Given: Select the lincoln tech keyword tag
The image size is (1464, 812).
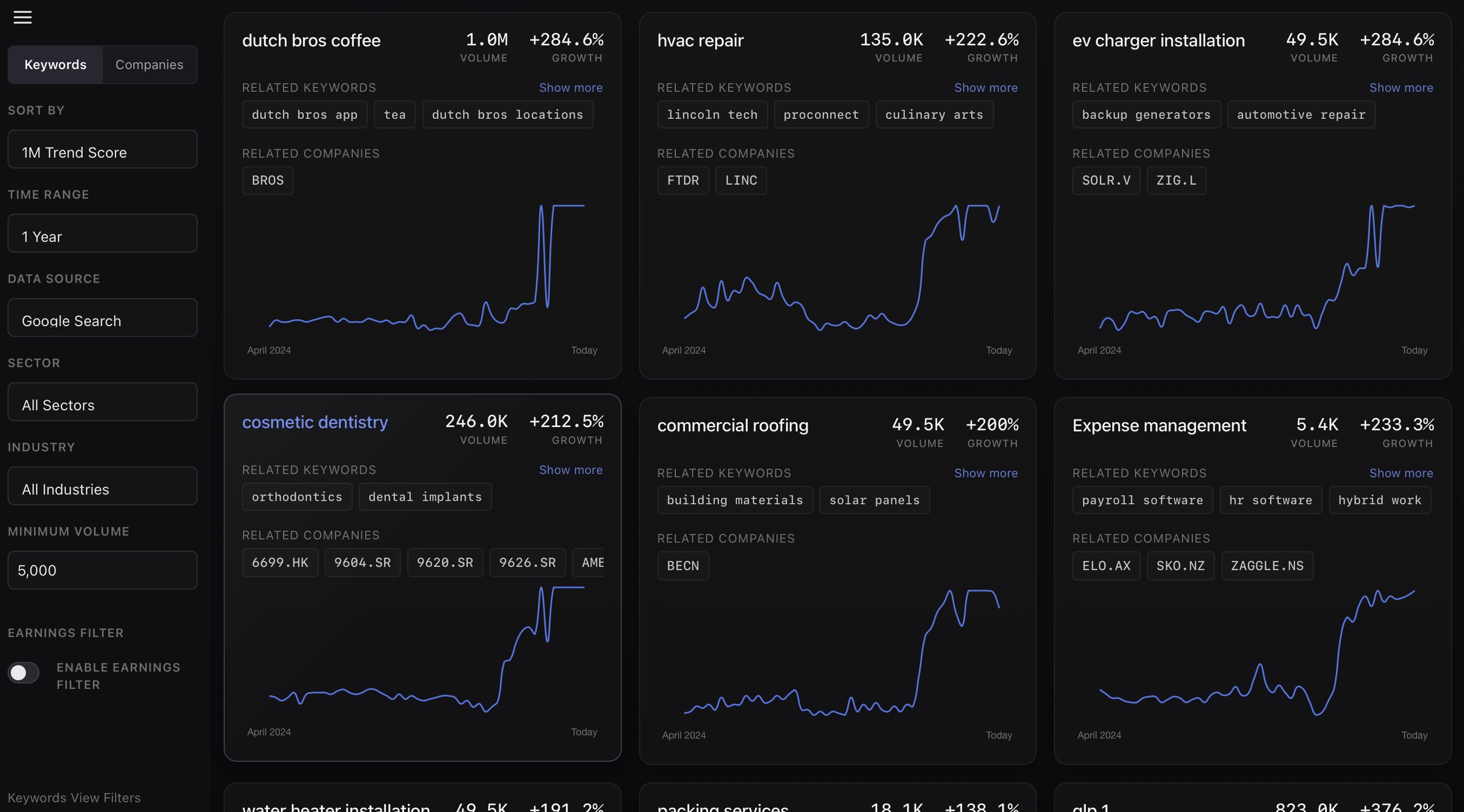Looking at the screenshot, I should [712, 114].
